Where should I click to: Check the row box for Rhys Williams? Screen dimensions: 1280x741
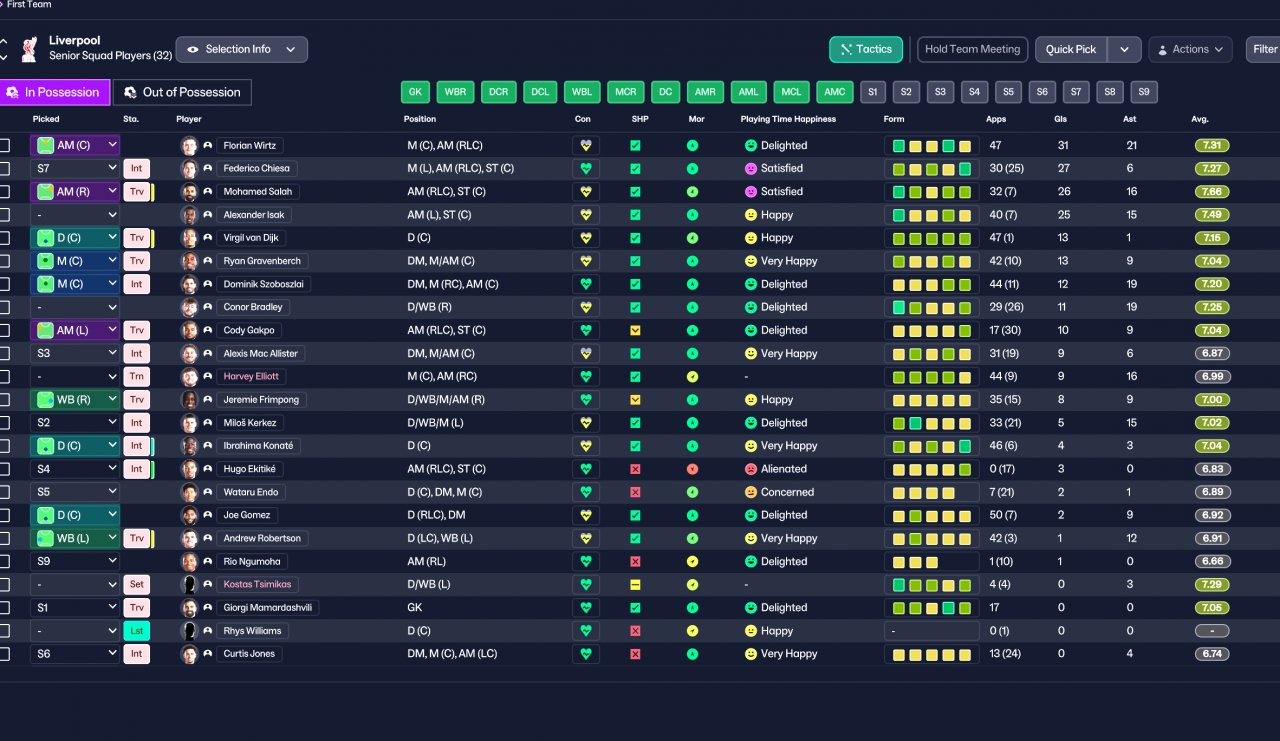[4, 631]
